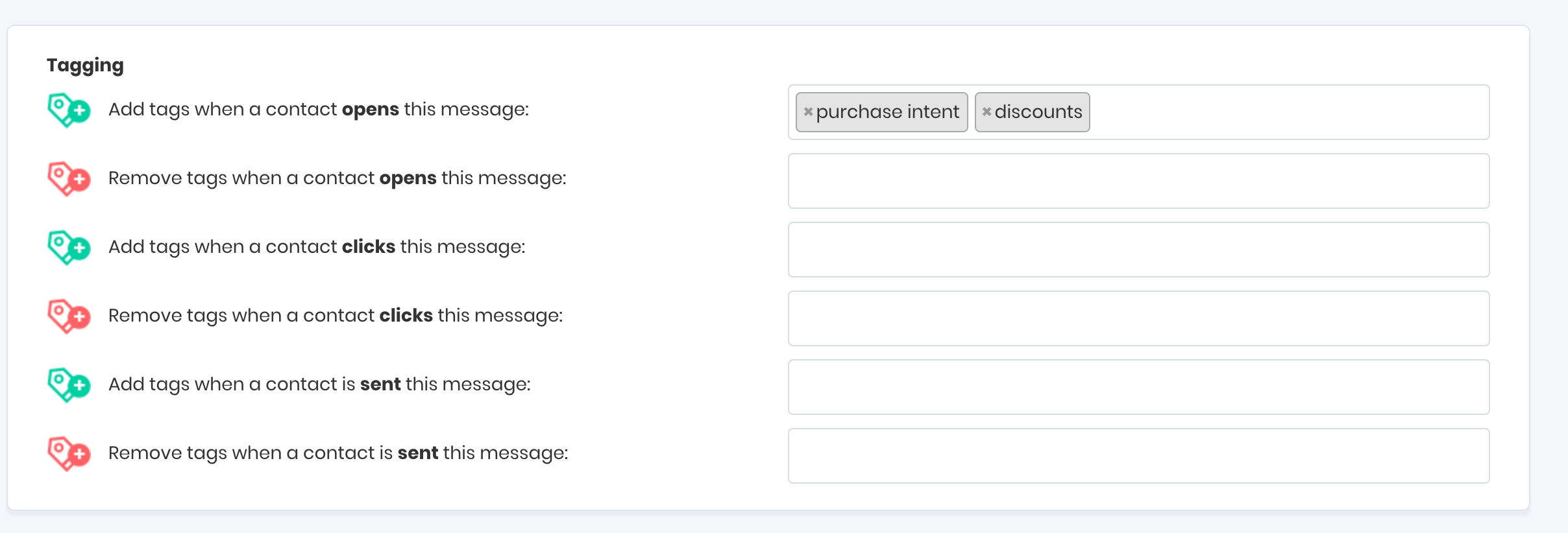Click the red remove-tag icon for opens
This screenshot has width=1568, height=533.
[68, 178]
